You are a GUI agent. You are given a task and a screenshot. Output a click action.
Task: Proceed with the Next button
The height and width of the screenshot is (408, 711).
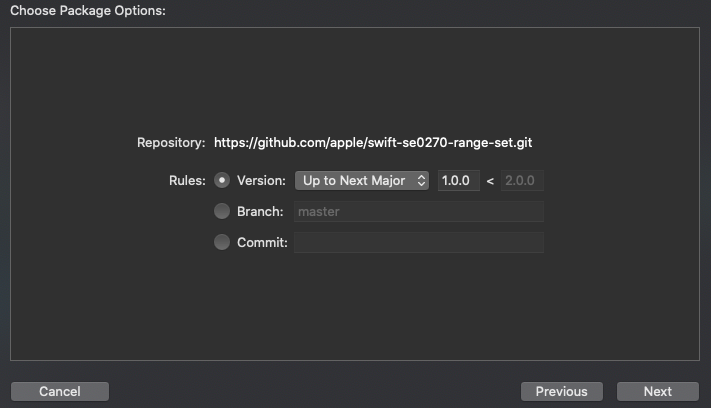tap(657, 391)
